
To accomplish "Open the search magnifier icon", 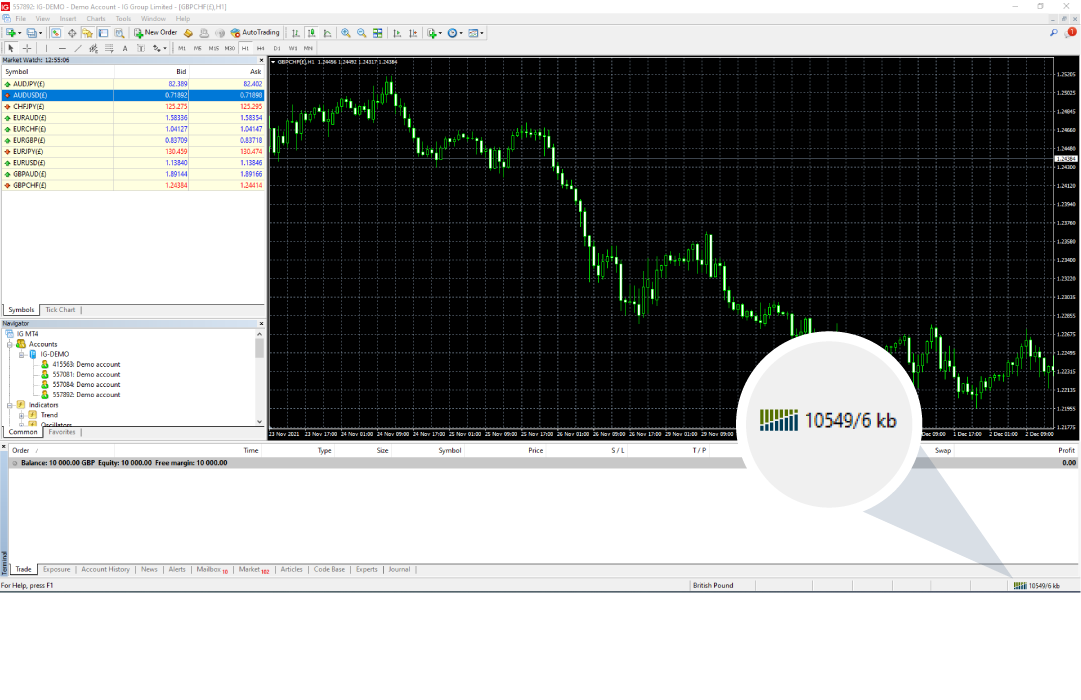I will click(1053, 32).
